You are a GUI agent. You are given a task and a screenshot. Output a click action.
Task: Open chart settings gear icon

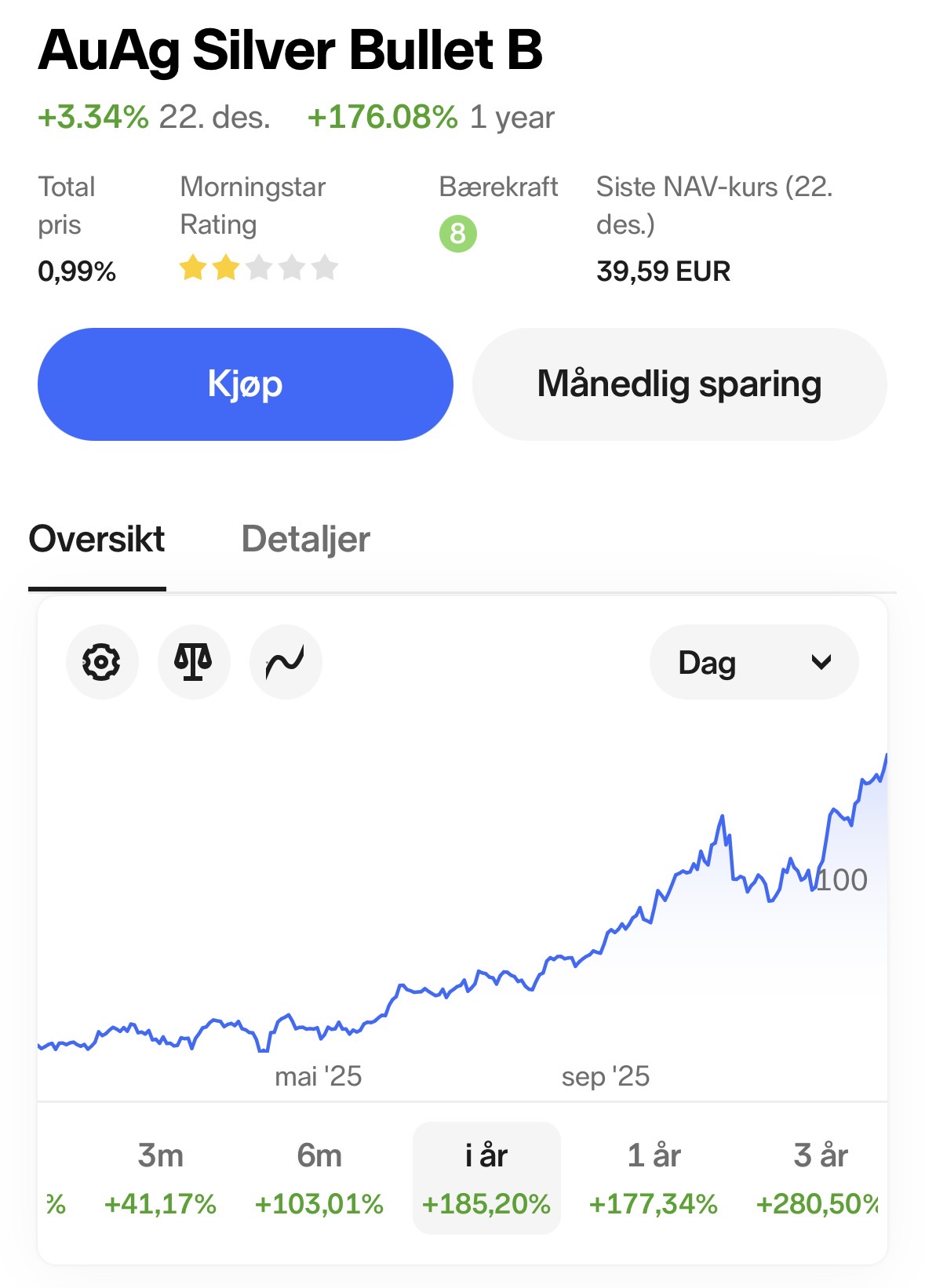pyautogui.click(x=102, y=662)
